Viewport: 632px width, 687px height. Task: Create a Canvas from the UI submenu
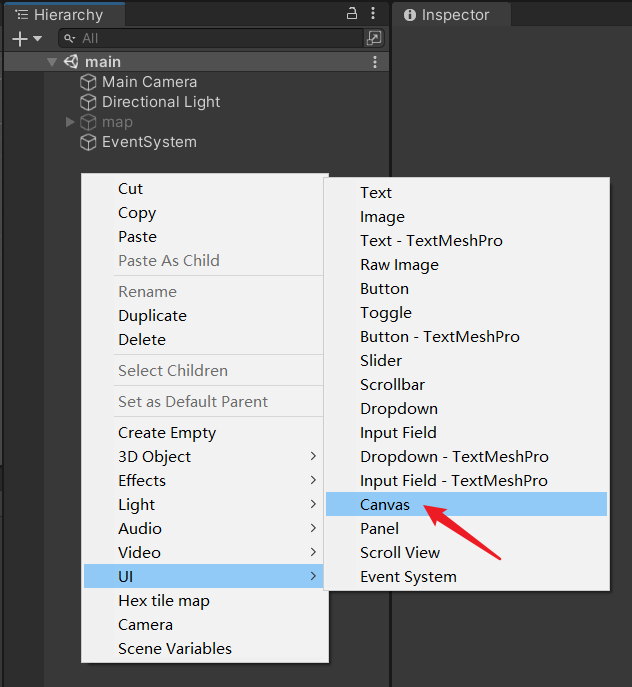pos(466,504)
